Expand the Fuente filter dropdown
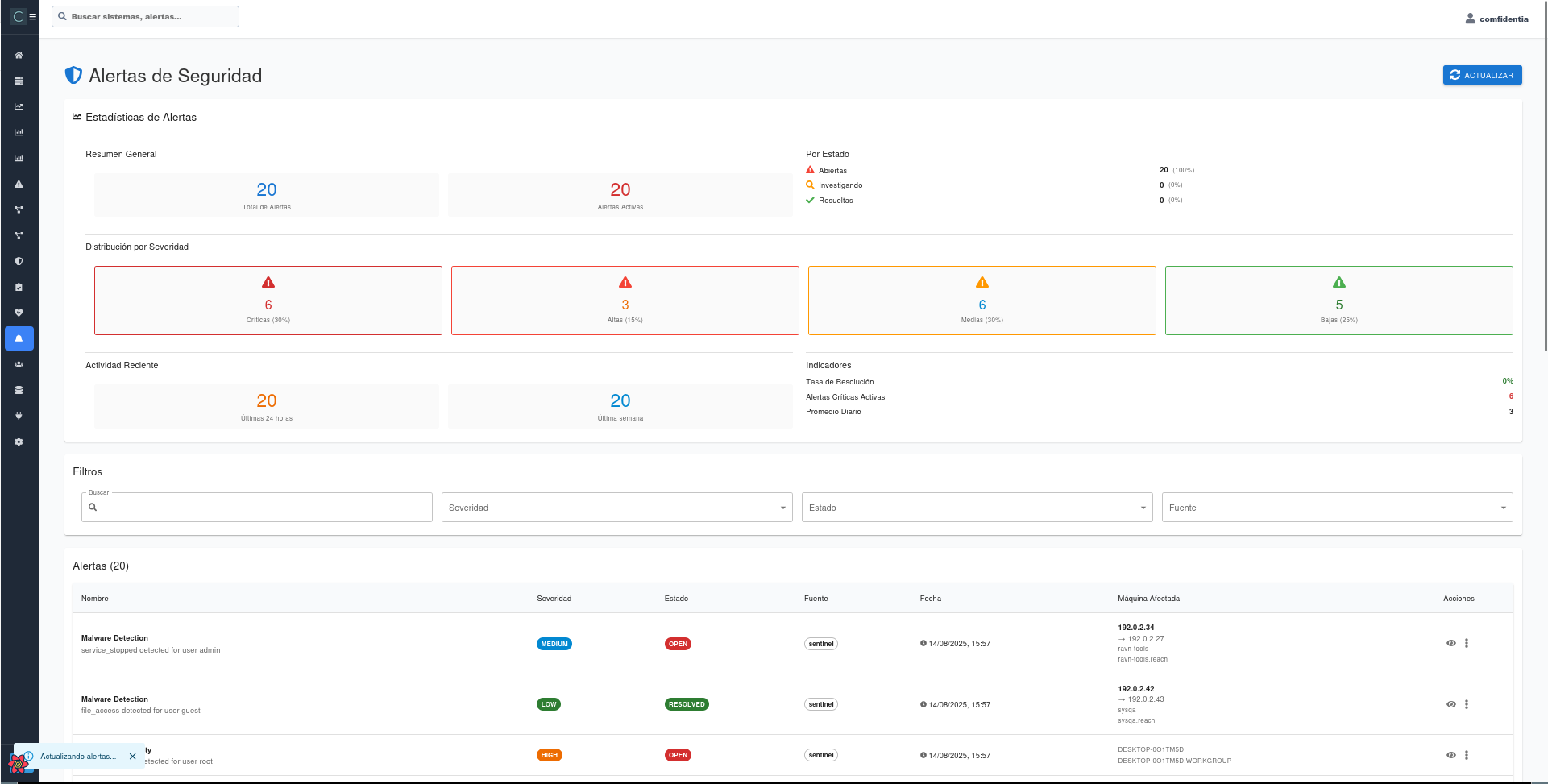 [1337, 508]
